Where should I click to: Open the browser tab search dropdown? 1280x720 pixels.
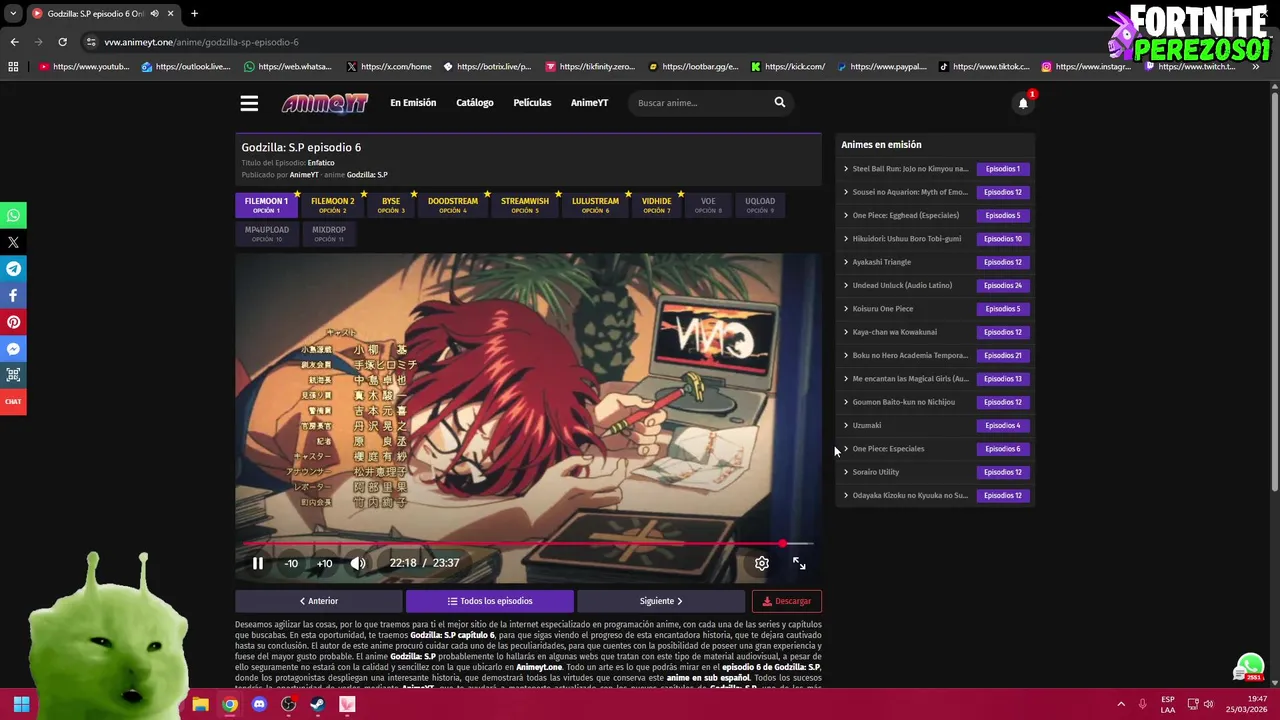pos(13,13)
